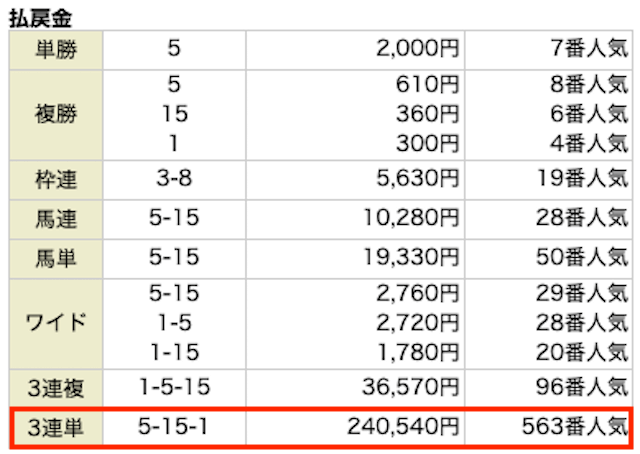The image size is (640, 454).
Task: Select the 19,330円 exacta payout
Action: tap(411, 257)
